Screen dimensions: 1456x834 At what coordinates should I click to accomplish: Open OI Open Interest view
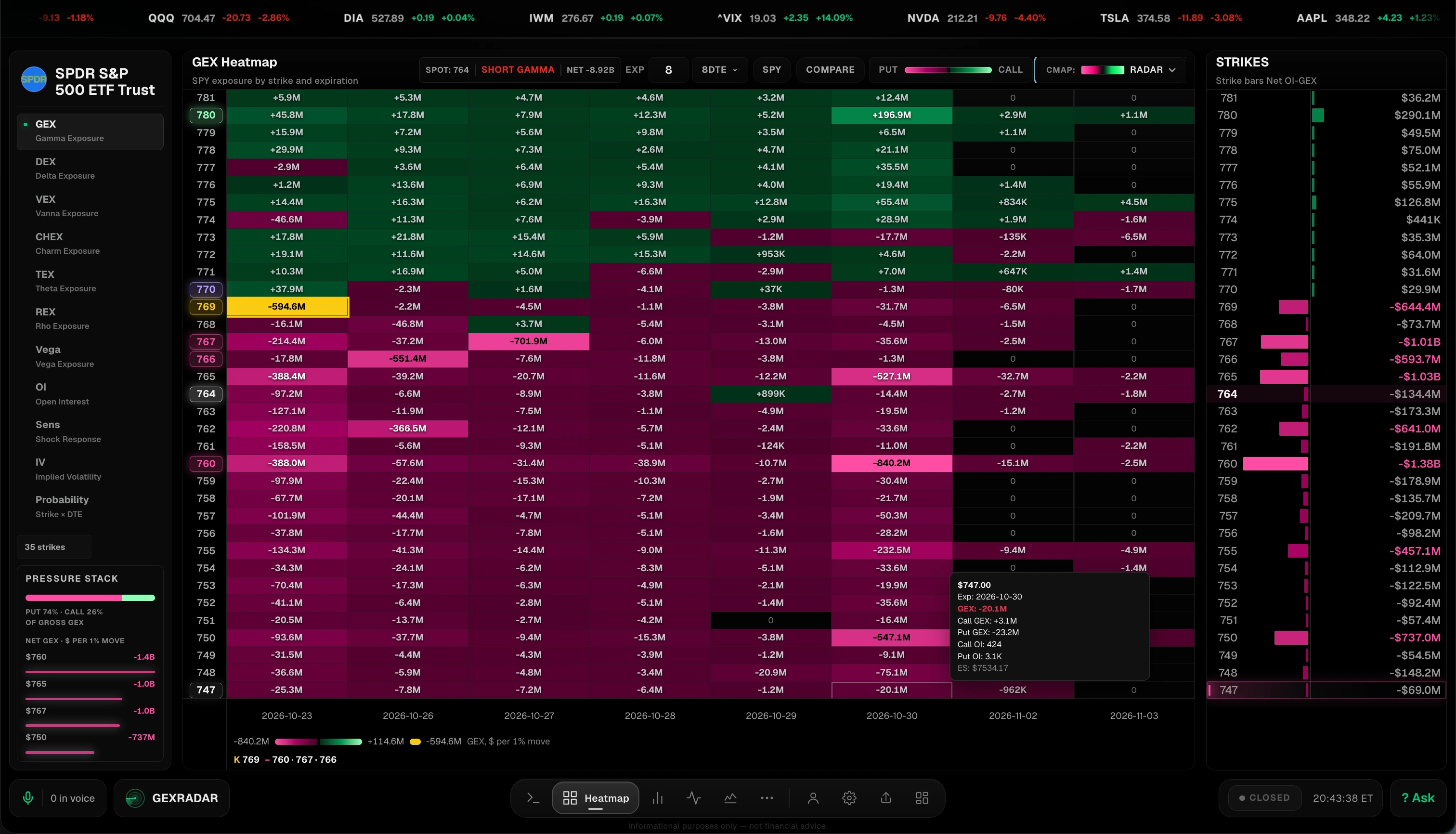90,394
